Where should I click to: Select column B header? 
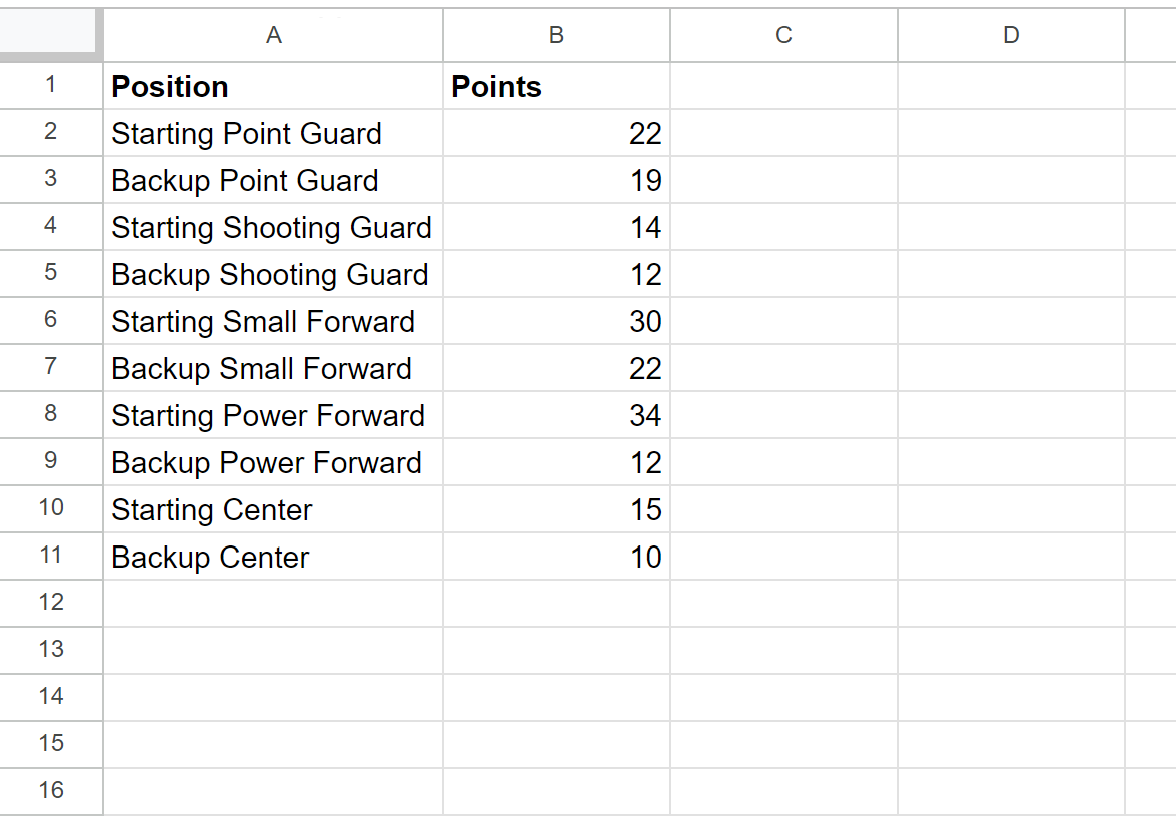click(x=555, y=35)
